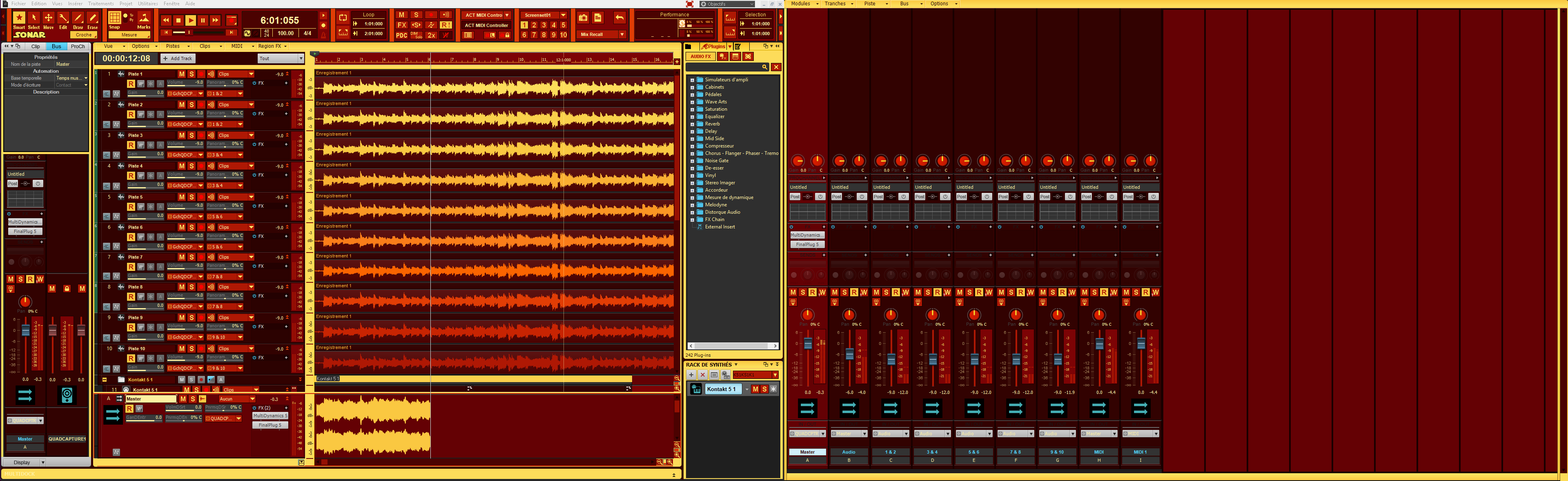
Task: Open the Croche duration dropdown
Action: click(84, 35)
